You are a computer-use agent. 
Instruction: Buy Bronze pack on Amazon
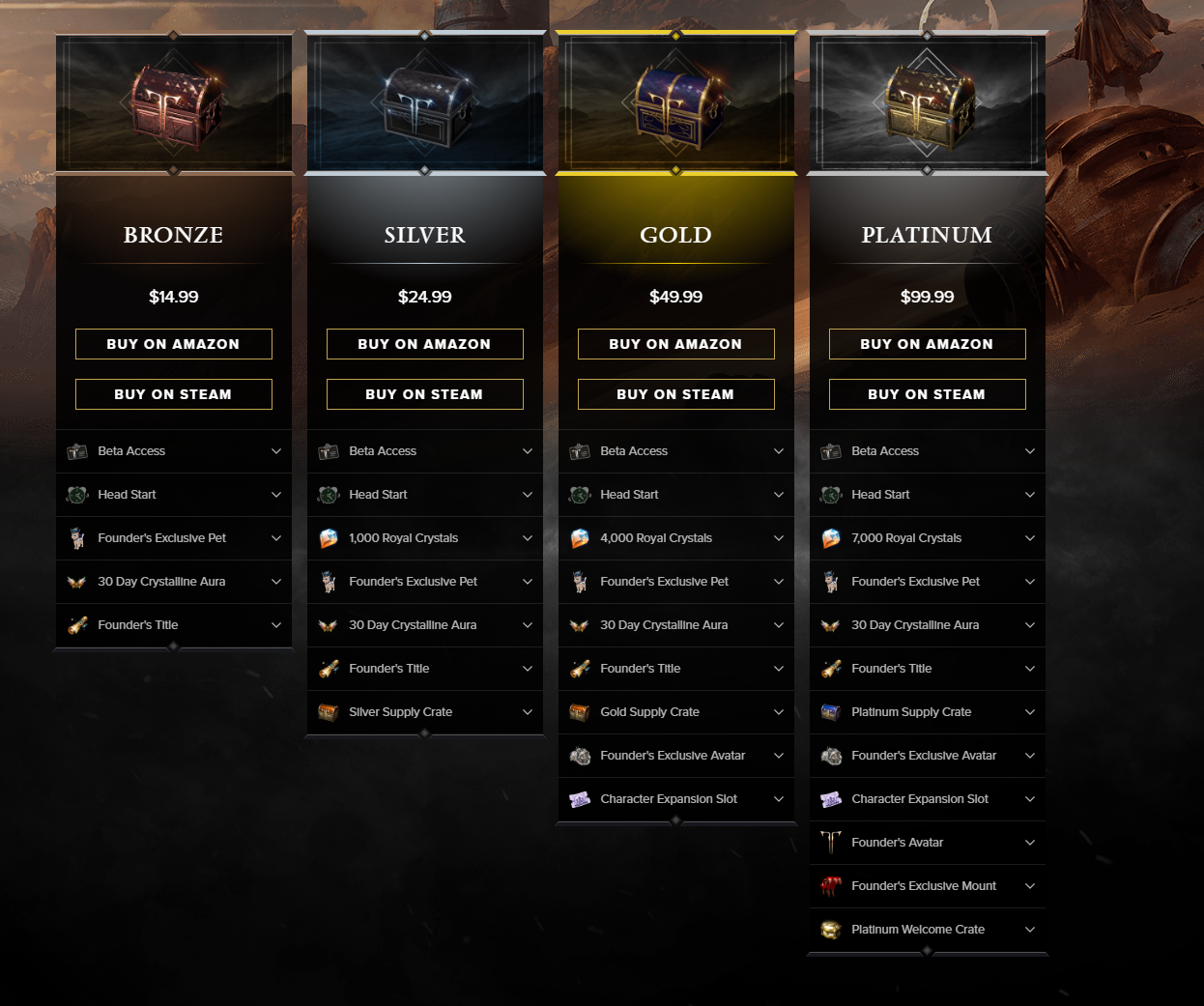point(174,344)
